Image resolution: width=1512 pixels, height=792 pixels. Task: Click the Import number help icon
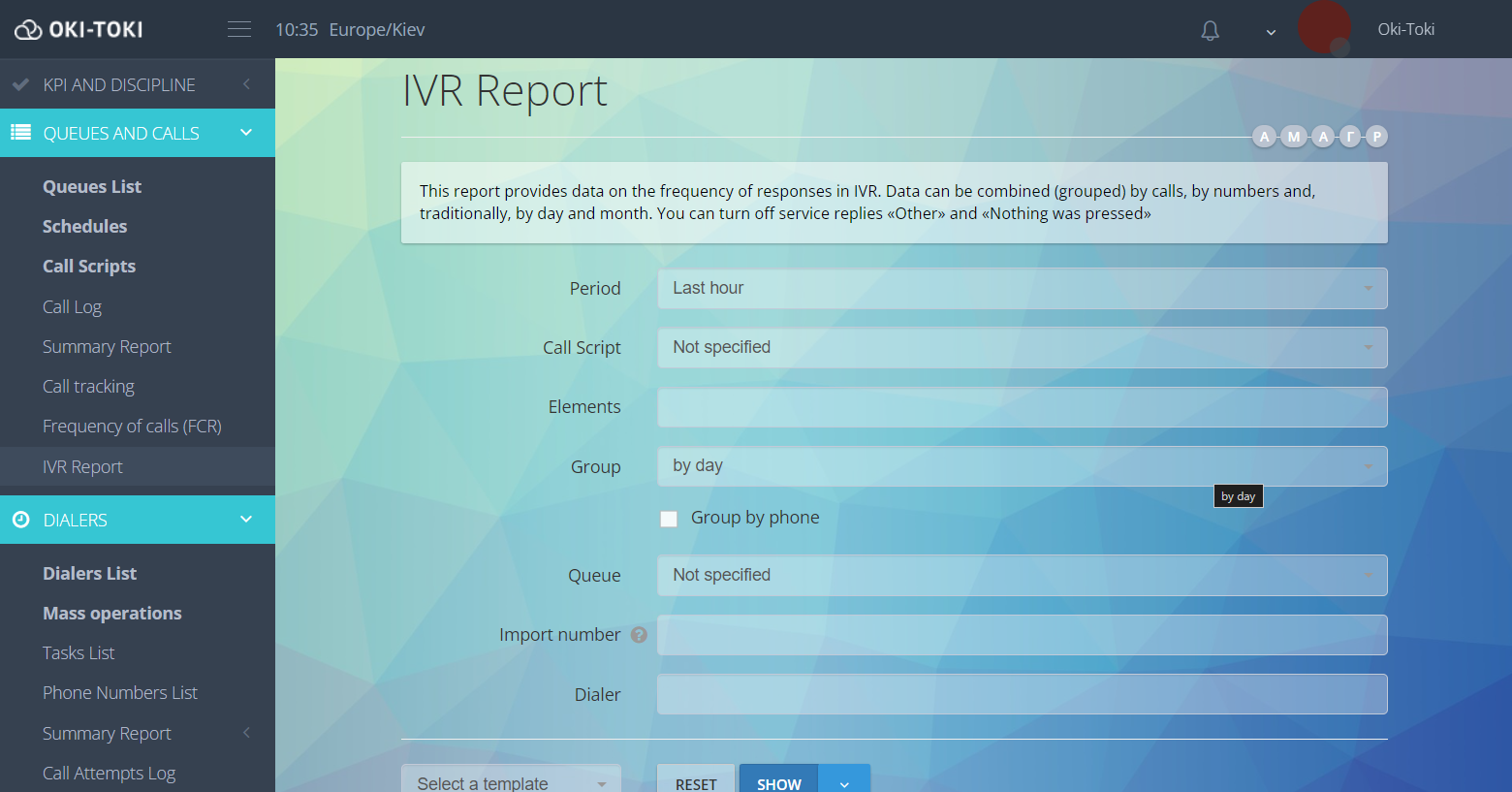639,635
